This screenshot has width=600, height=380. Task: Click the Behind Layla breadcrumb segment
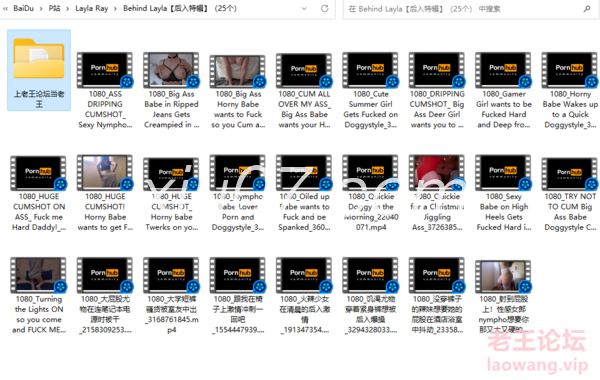point(180,8)
